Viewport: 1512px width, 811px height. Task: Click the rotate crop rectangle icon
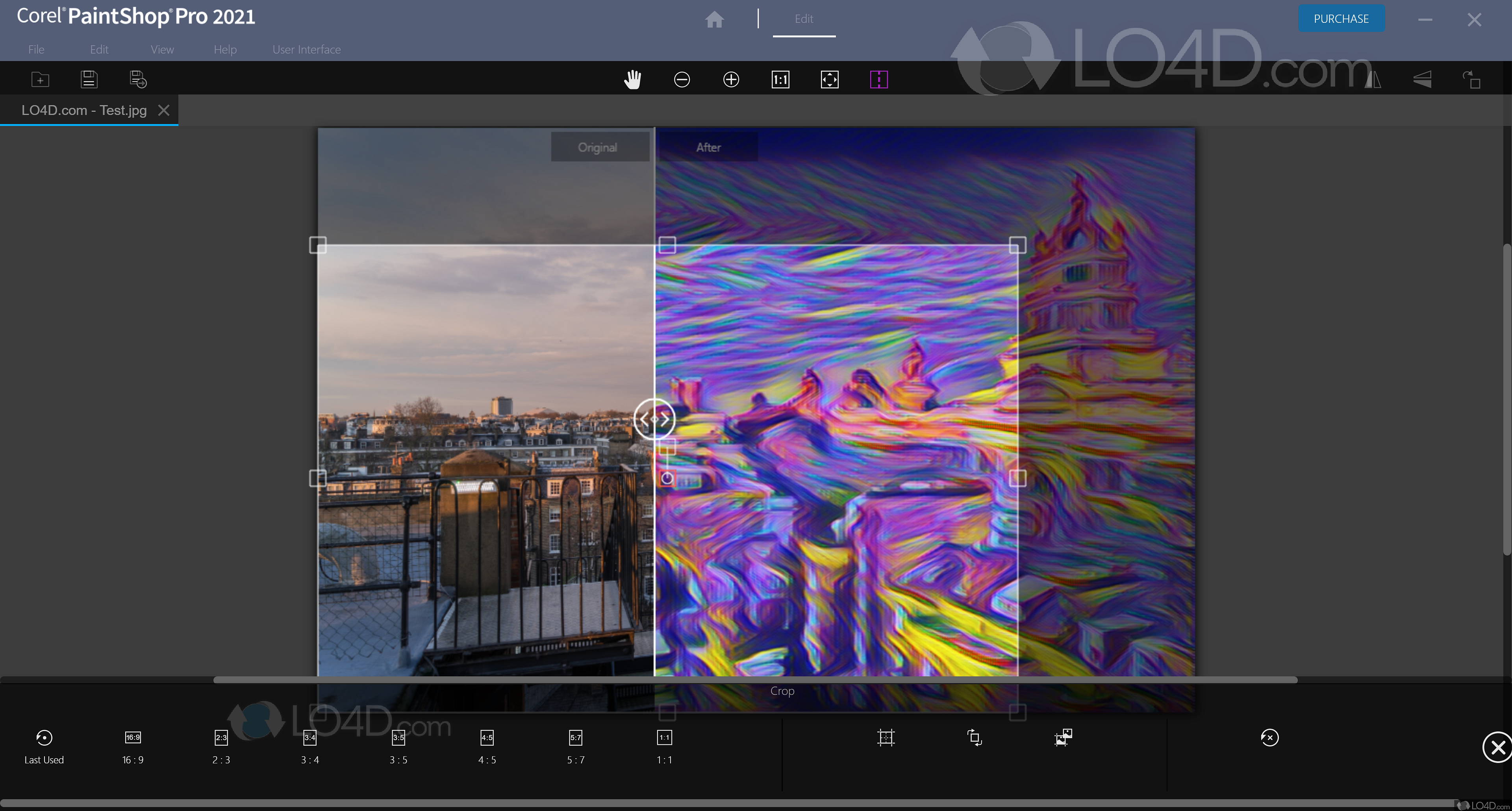pos(975,738)
